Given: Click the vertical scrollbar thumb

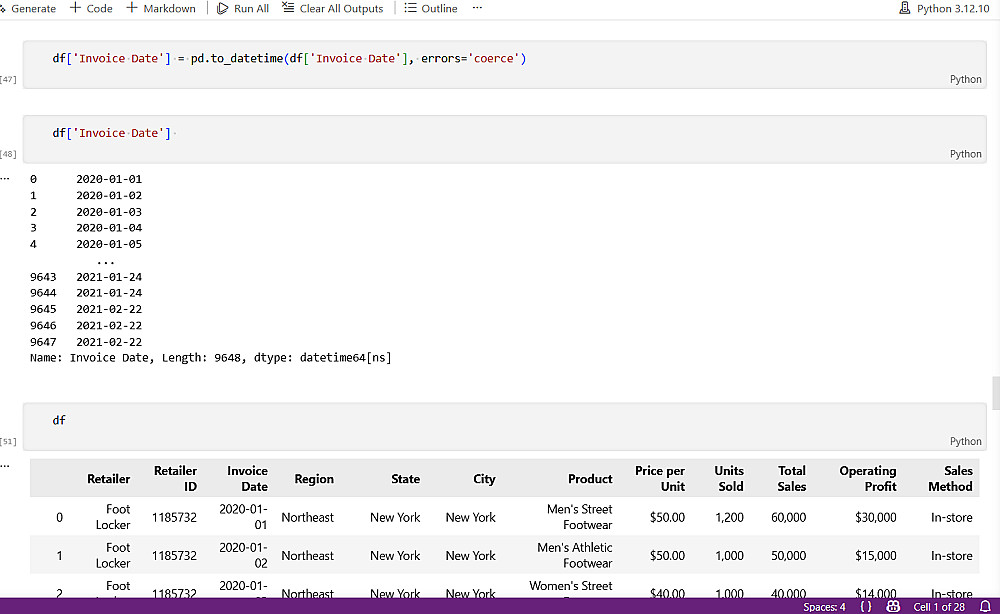Looking at the screenshot, I should (x=995, y=393).
